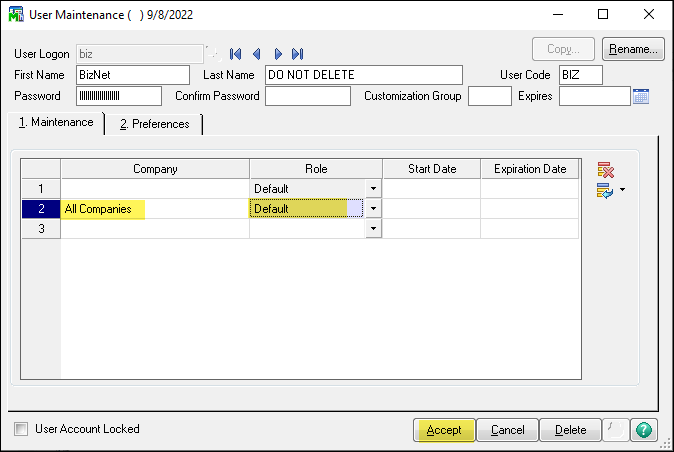Close the User Maintenance window
This screenshot has width=674, height=452.
(649, 14)
